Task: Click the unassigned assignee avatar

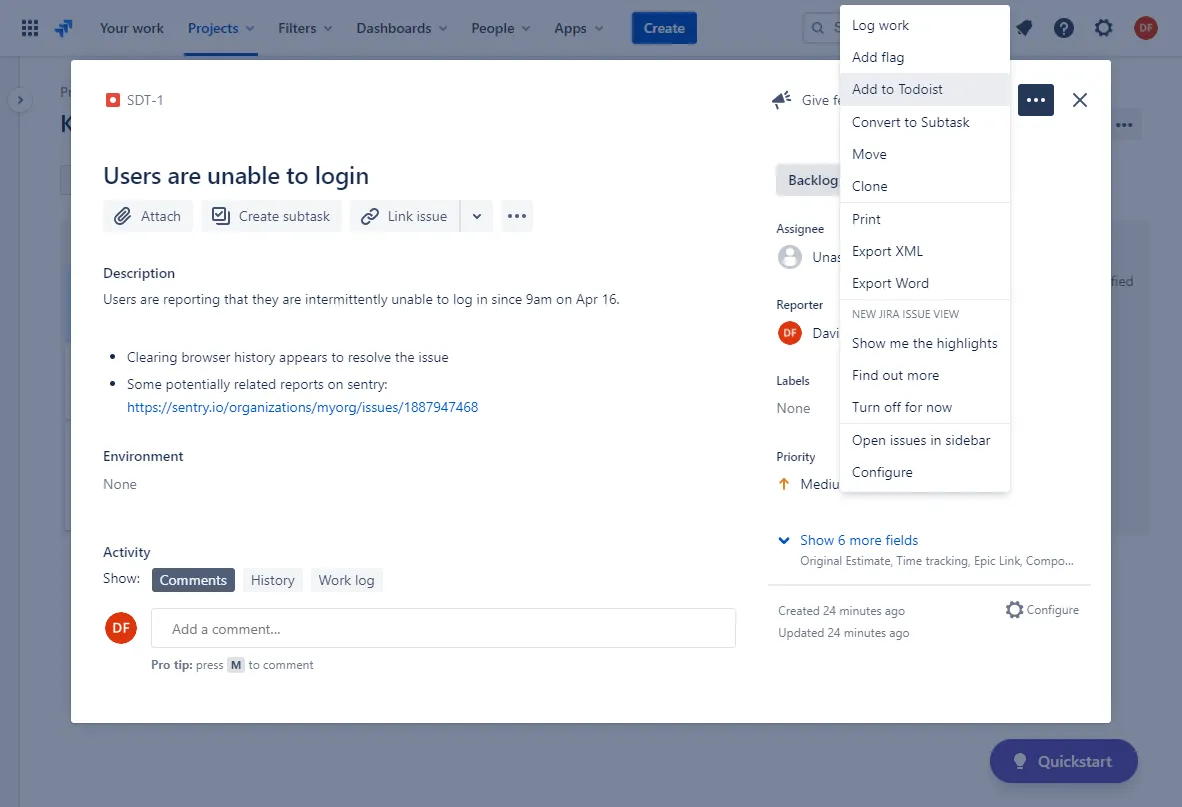Action: click(x=790, y=257)
